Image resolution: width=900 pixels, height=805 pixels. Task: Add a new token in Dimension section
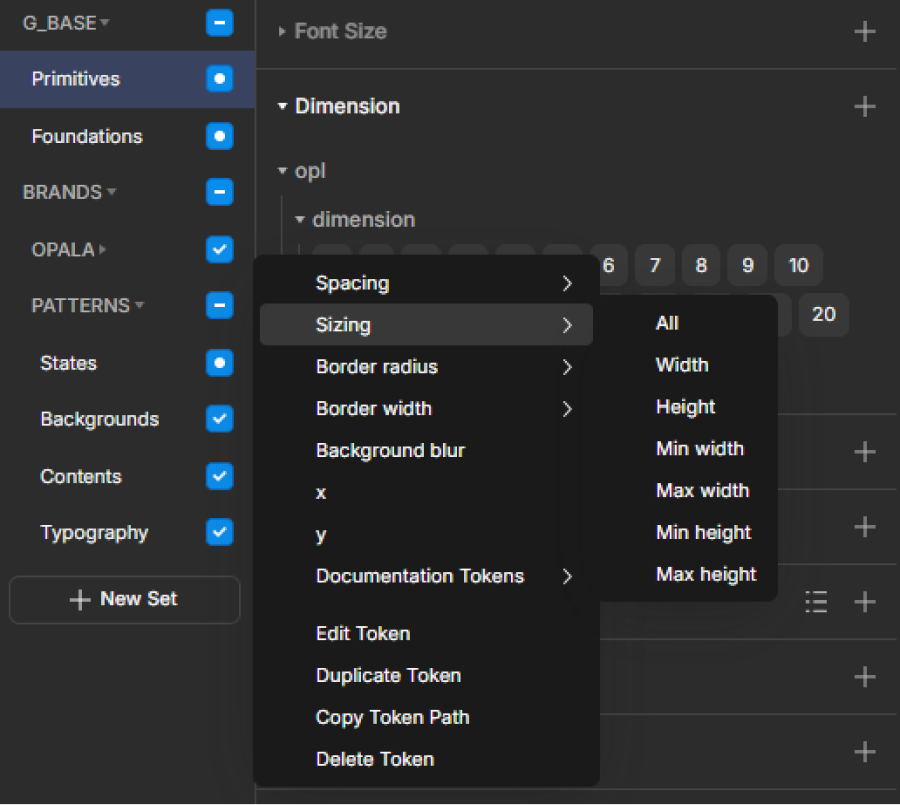tap(864, 107)
